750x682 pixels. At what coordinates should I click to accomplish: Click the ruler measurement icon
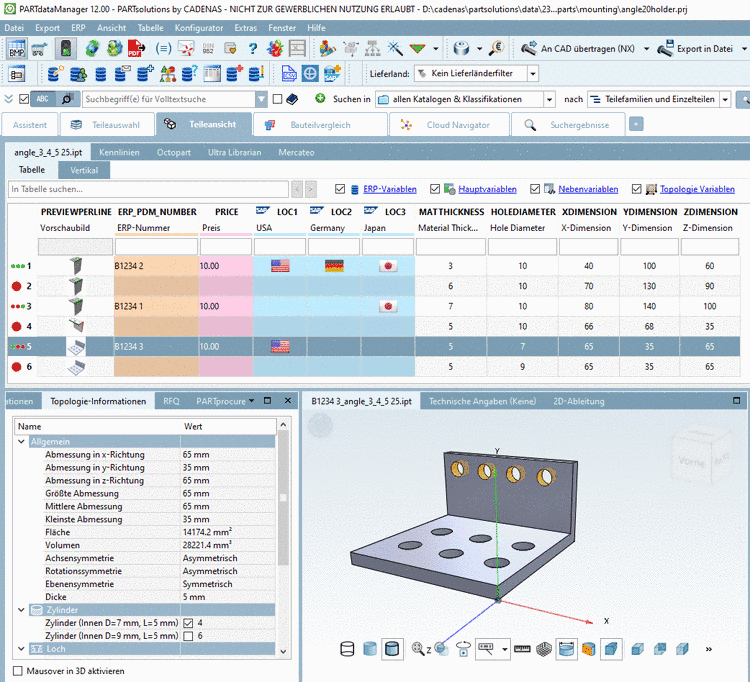pos(522,649)
